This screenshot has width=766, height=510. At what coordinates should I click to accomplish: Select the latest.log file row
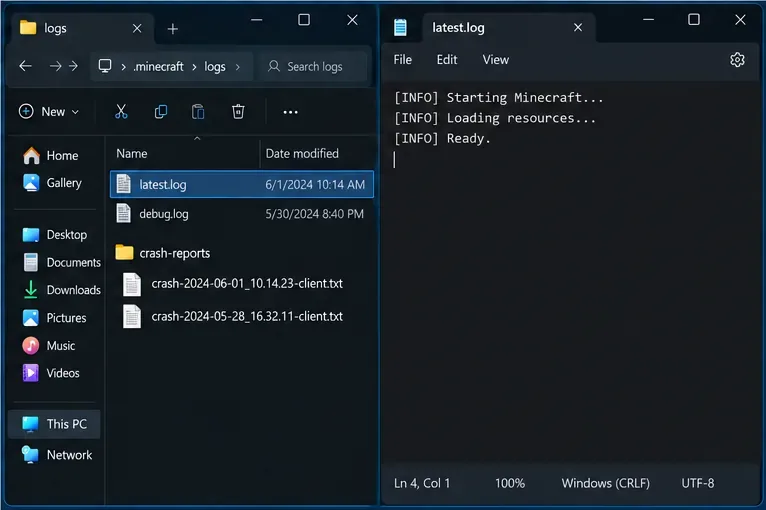[x=242, y=184]
